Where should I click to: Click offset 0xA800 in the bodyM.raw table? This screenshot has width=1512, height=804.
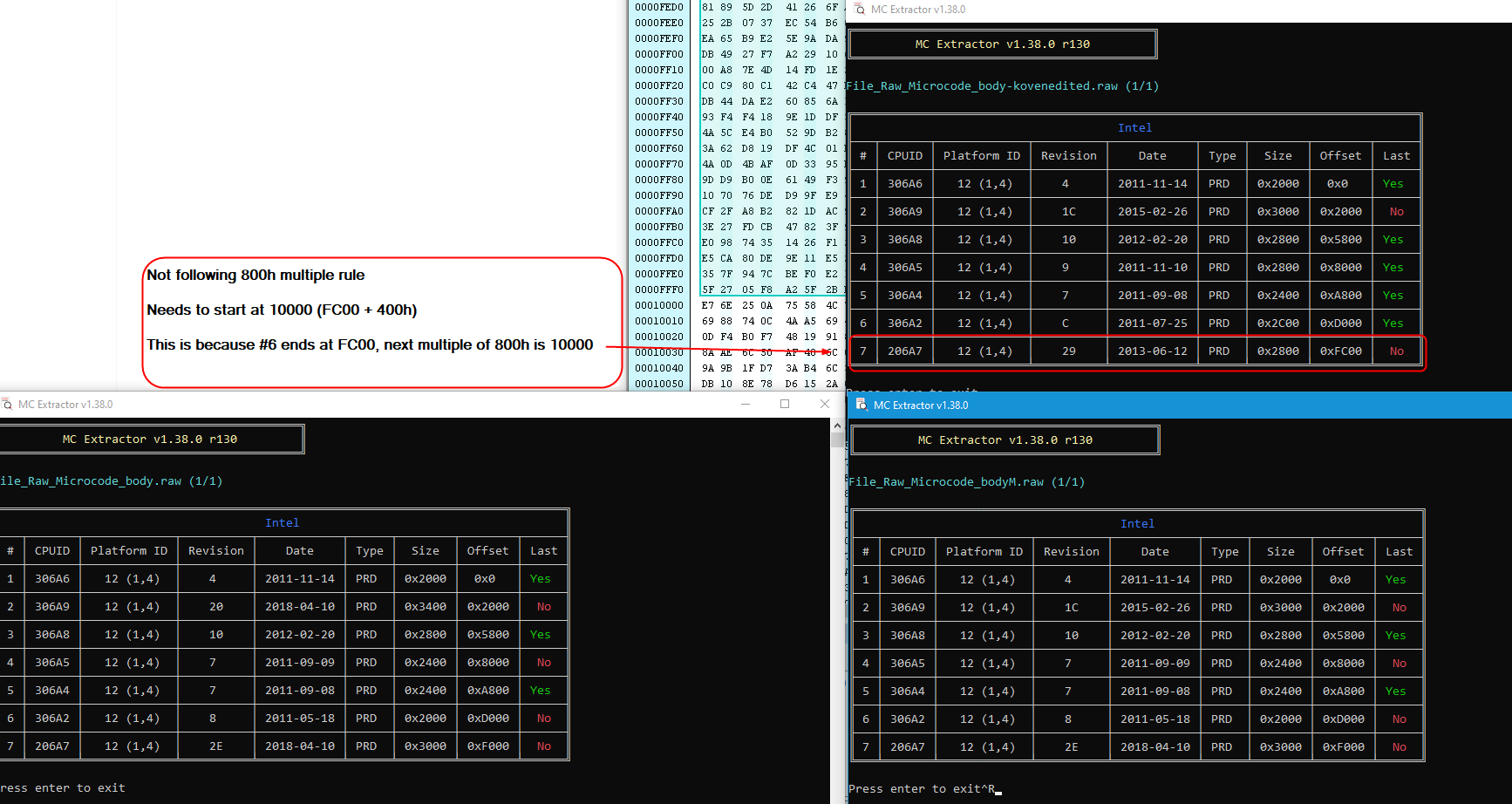point(1344,691)
